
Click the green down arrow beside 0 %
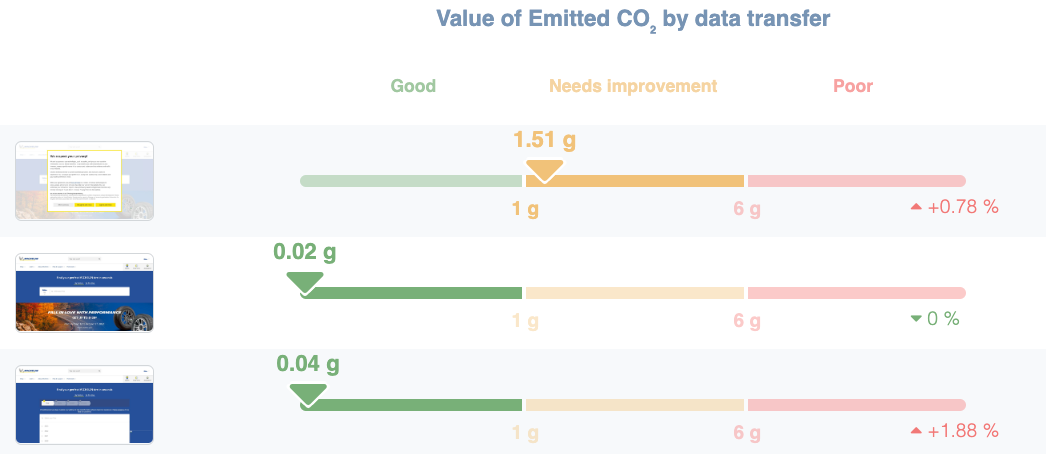(x=916, y=319)
